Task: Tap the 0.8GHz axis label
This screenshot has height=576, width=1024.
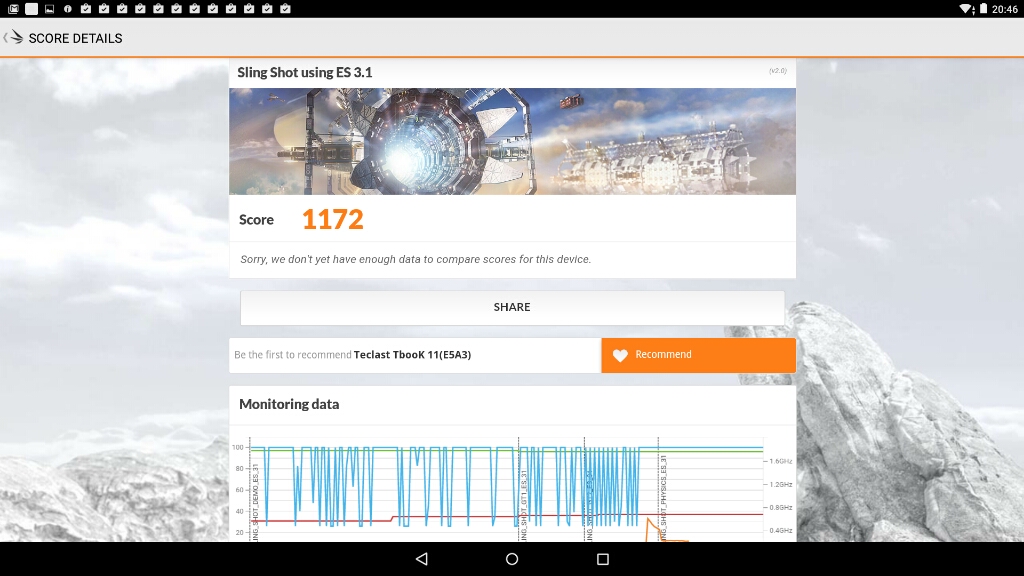Action: click(780, 507)
